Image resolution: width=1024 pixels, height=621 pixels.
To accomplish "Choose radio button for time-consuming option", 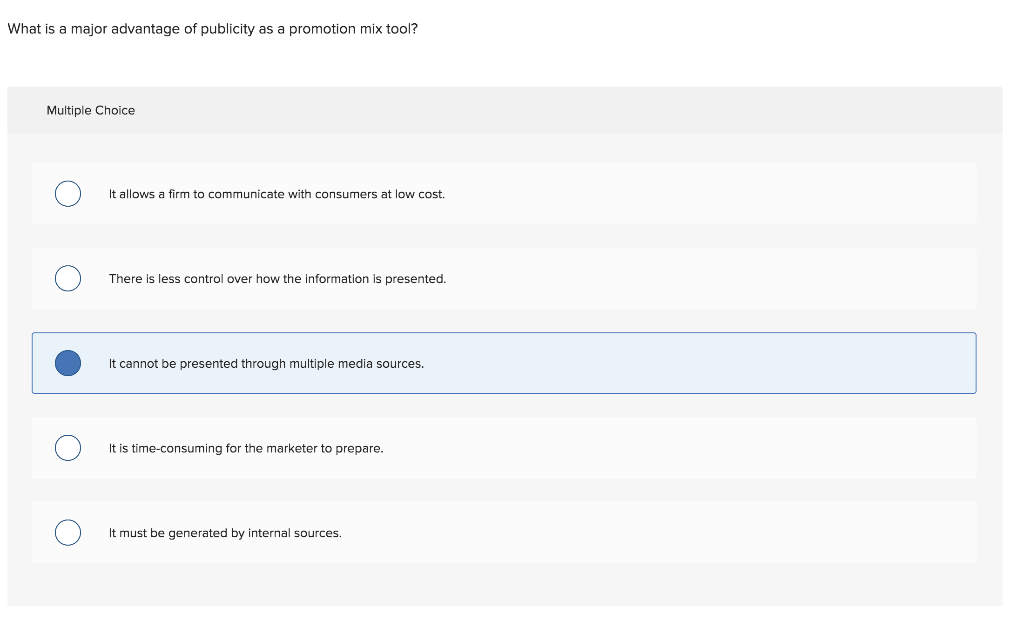I will [x=68, y=448].
